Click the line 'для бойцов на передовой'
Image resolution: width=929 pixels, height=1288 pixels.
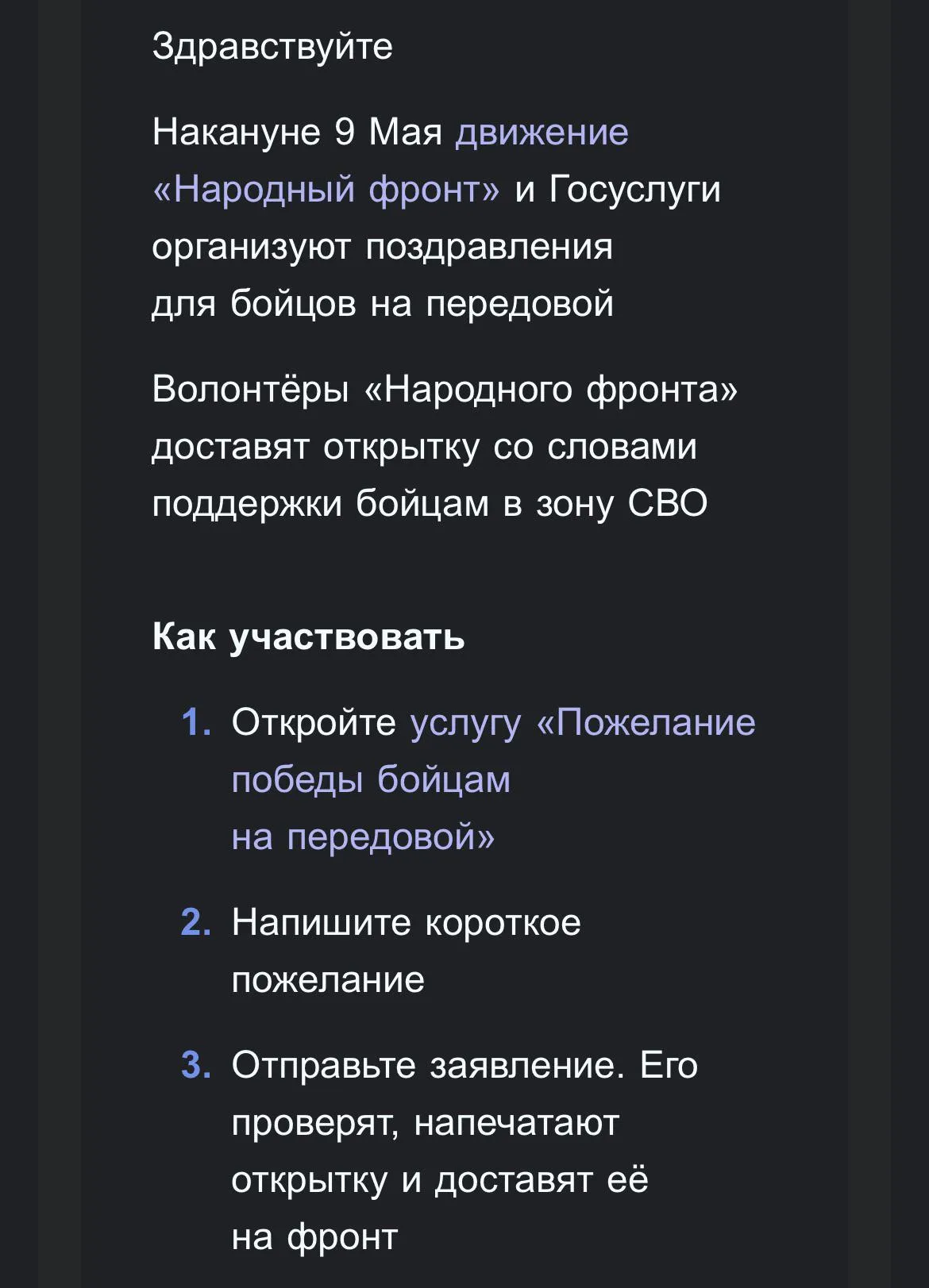point(383,303)
